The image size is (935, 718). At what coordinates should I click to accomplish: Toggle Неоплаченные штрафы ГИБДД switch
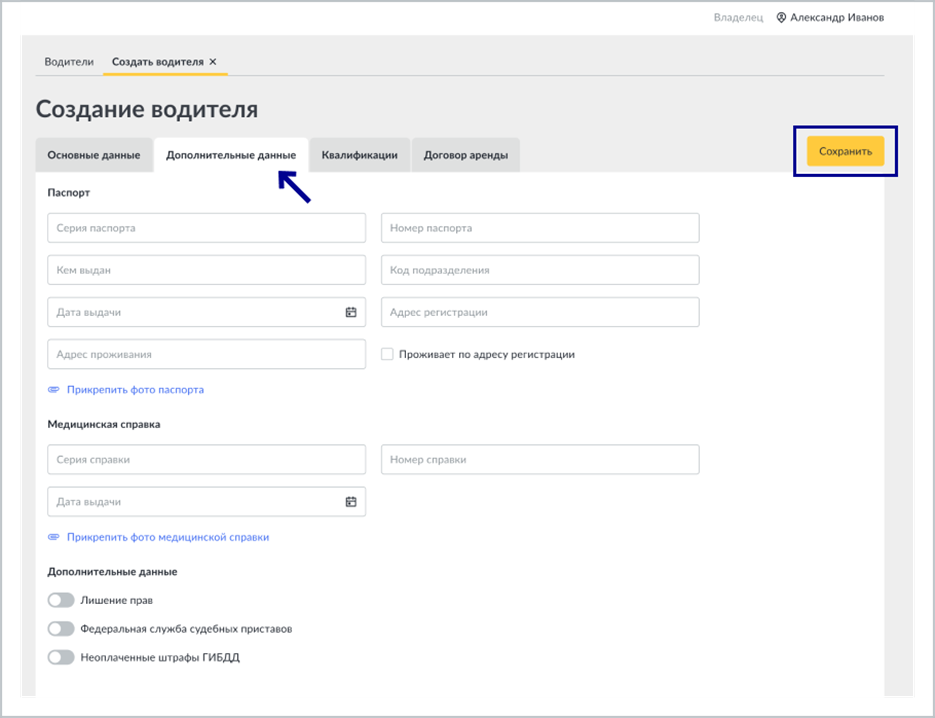pos(61,657)
